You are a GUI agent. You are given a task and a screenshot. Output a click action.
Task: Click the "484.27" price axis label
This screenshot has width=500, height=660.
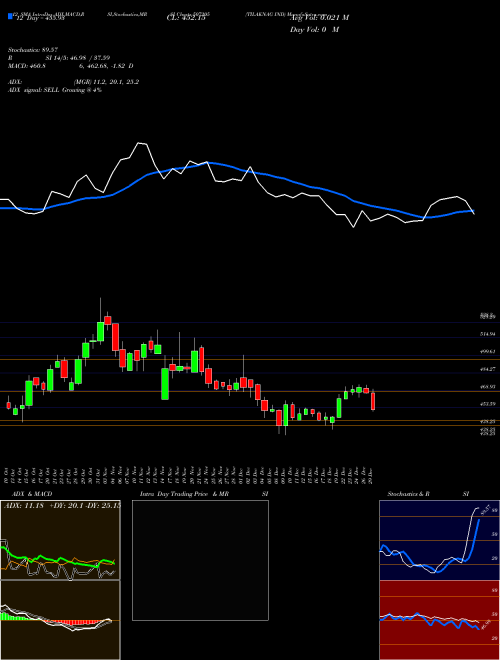488,369
